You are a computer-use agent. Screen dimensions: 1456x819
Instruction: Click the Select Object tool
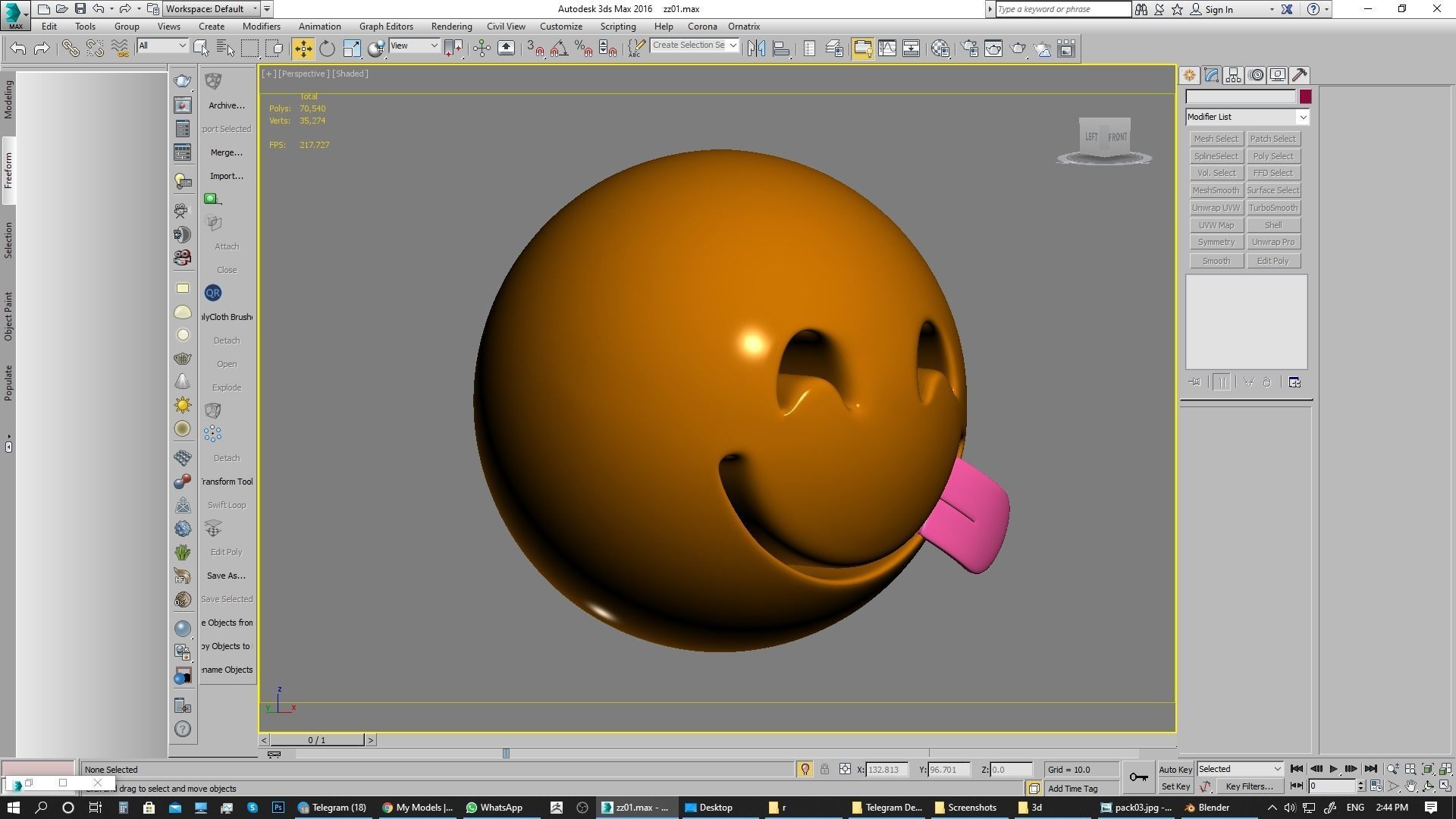click(201, 49)
